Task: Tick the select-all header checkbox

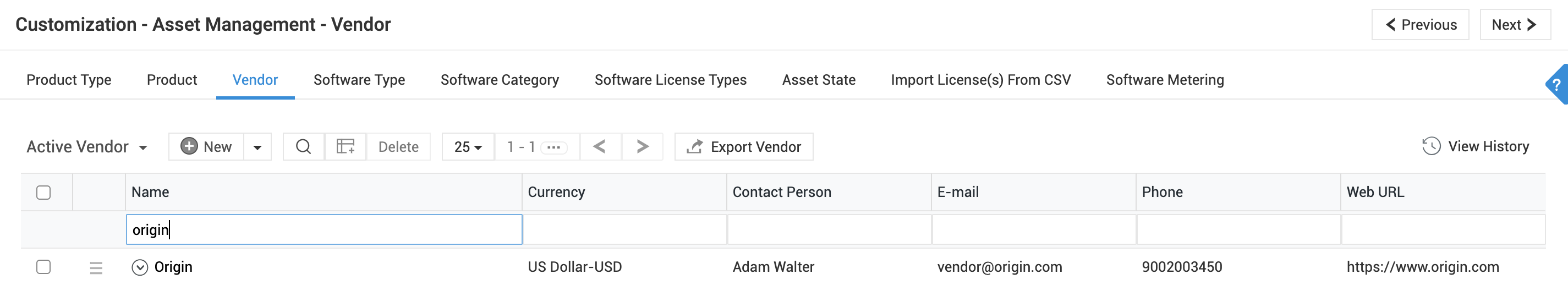Action: pos(43,193)
